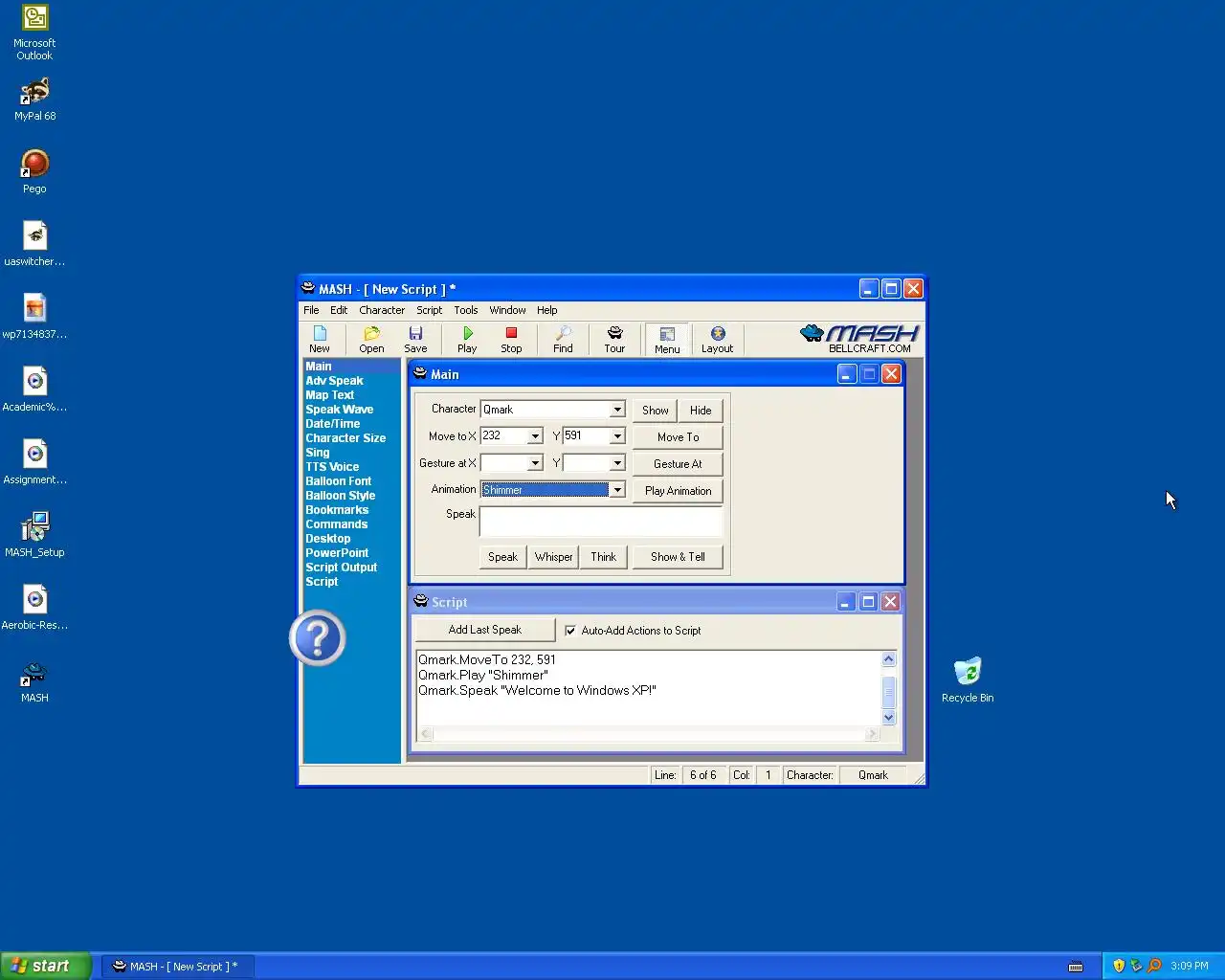
Task: Open Microsoft Outlook desktop icon
Action: point(34,33)
